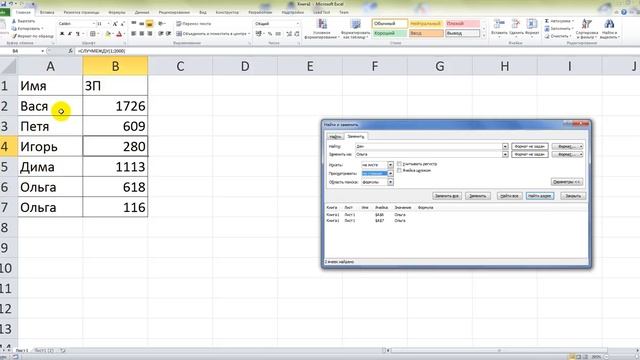
Task: Click the red font color icon
Action: [119, 34]
